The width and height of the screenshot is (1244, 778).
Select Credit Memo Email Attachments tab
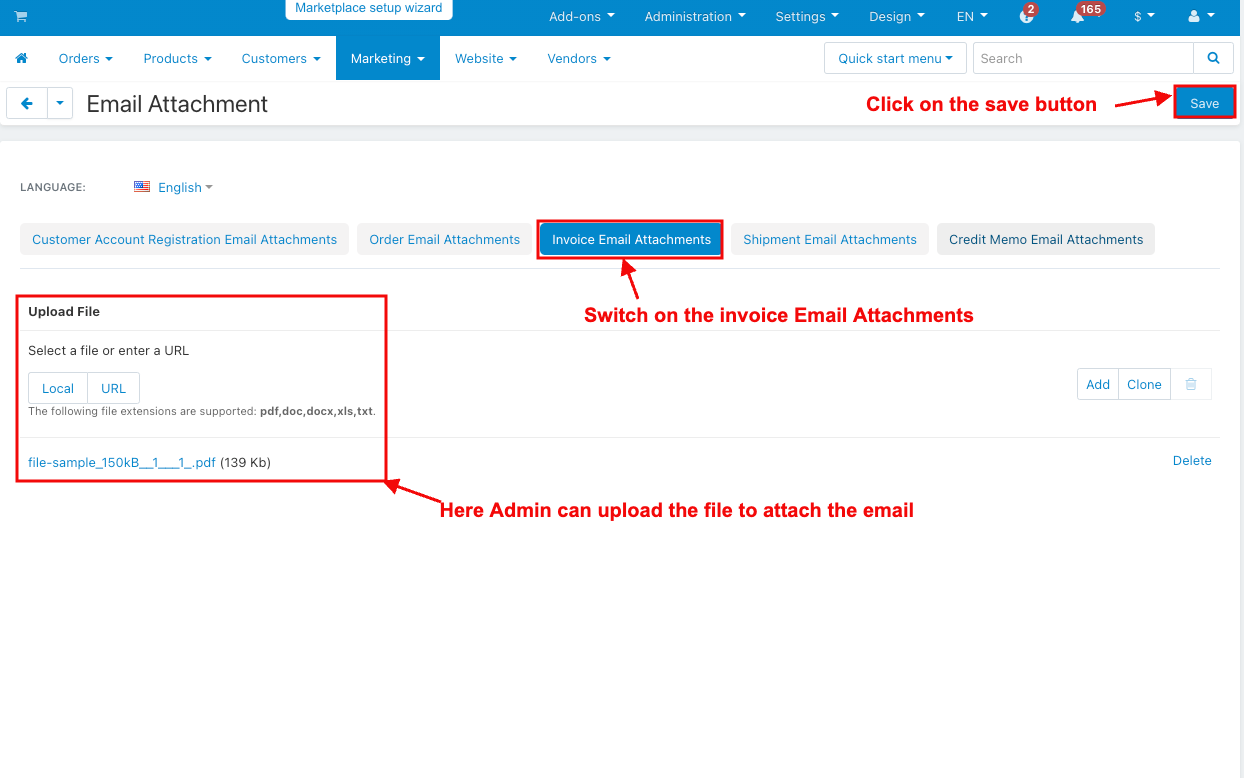click(x=1045, y=239)
